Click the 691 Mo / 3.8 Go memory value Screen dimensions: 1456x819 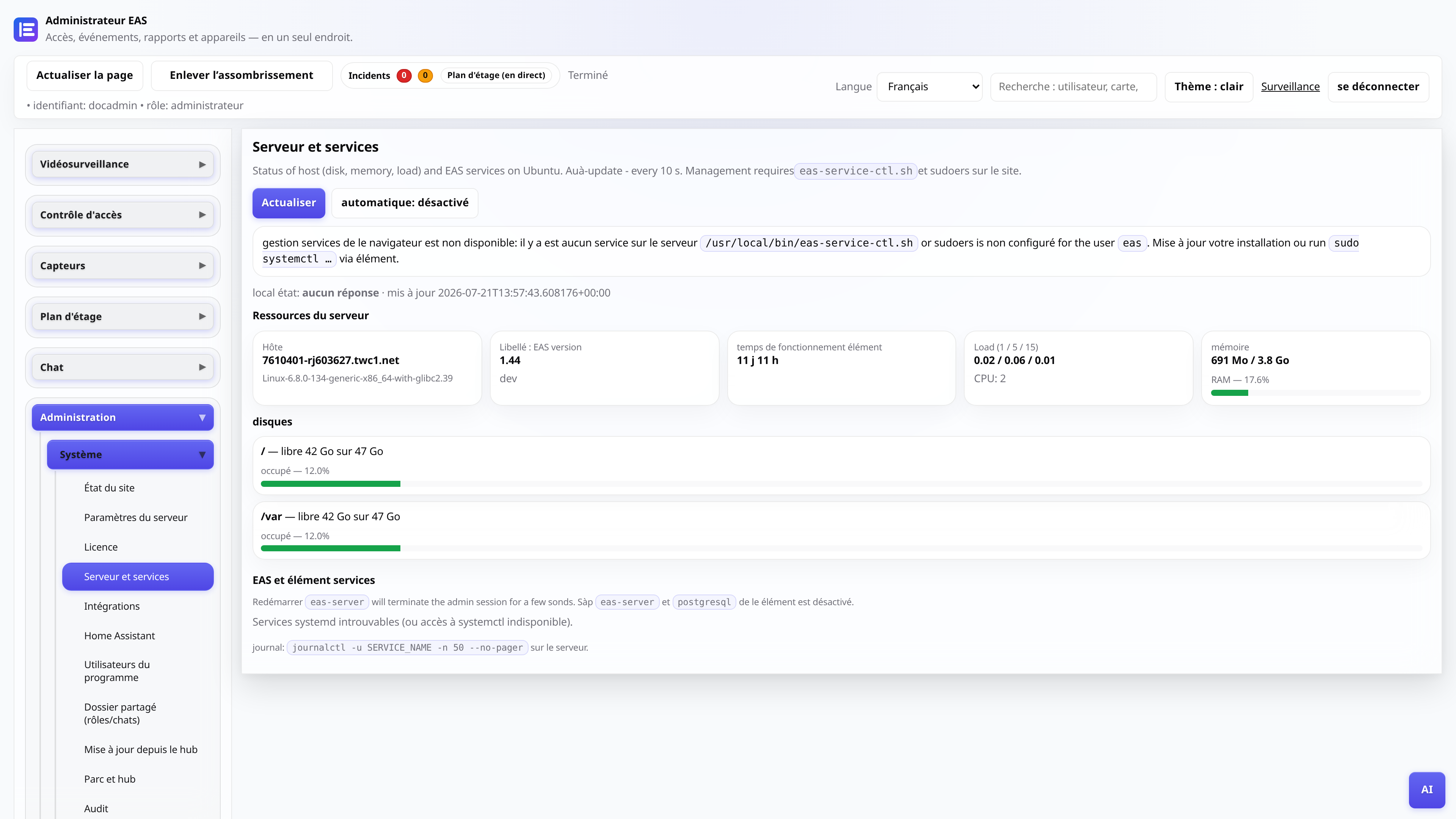pos(1250,361)
